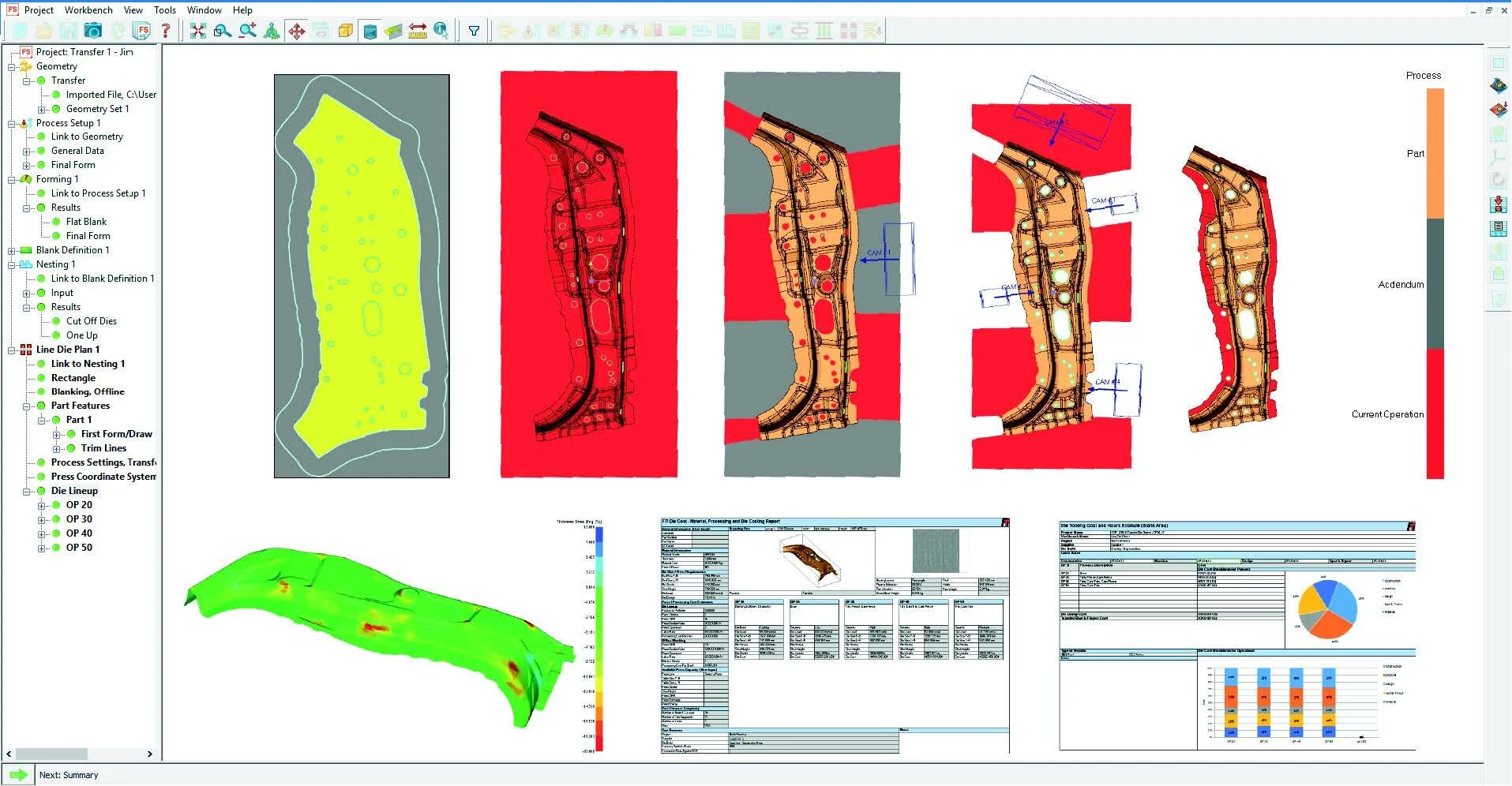
Task: Click the FS report document toolbar icon
Action: coord(142,31)
